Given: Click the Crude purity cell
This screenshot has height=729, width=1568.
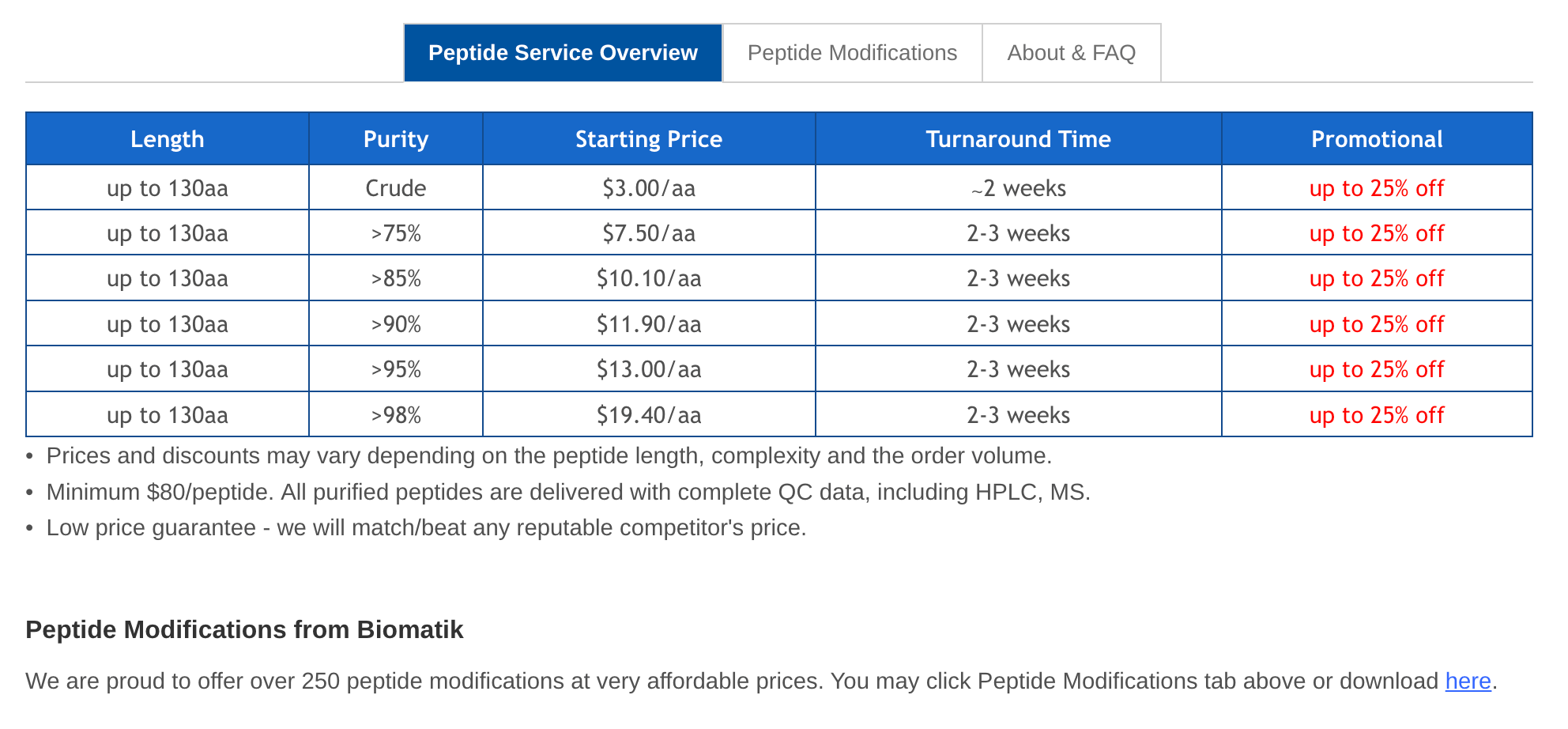Looking at the screenshot, I should coord(395,188).
